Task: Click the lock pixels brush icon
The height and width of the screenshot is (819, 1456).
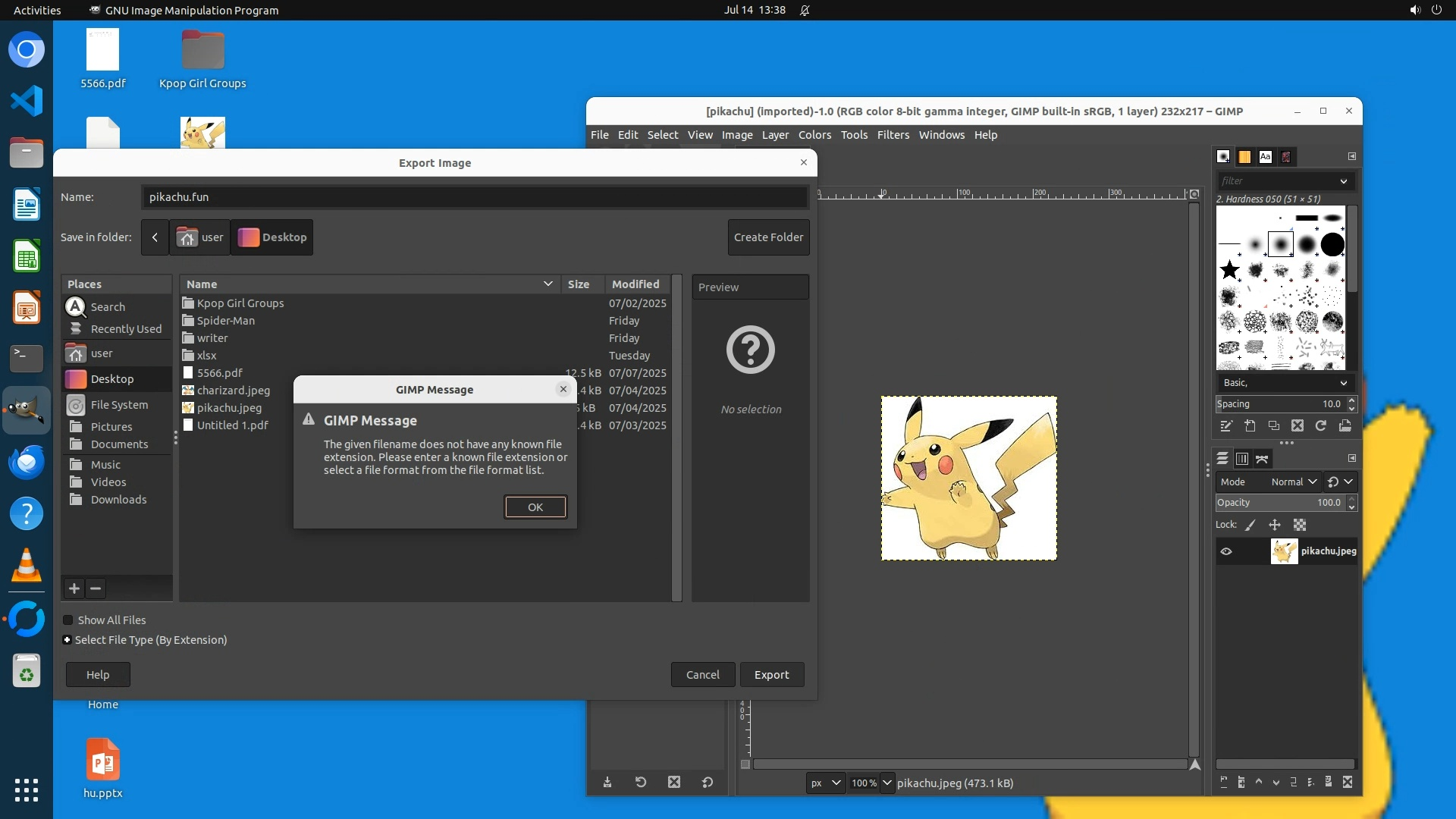Action: (x=1250, y=525)
